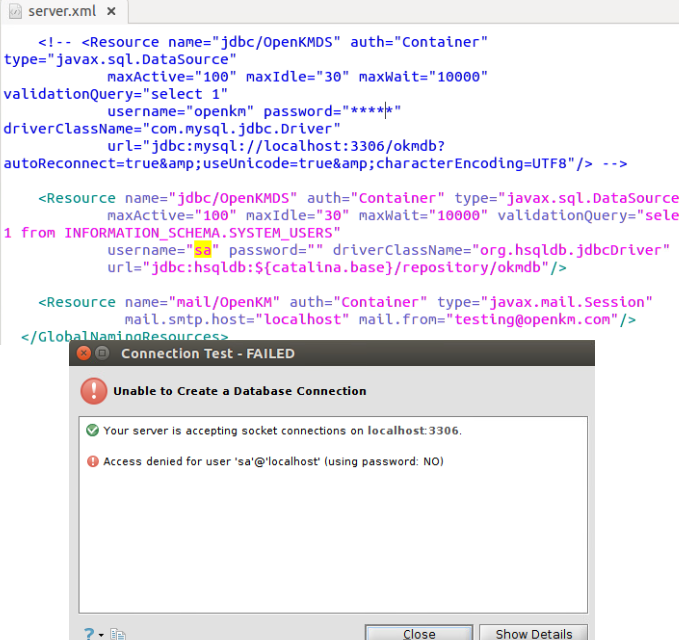Click the Close button in Connection Test dialog
Image resolution: width=679 pixels, height=640 pixels.
click(x=419, y=633)
